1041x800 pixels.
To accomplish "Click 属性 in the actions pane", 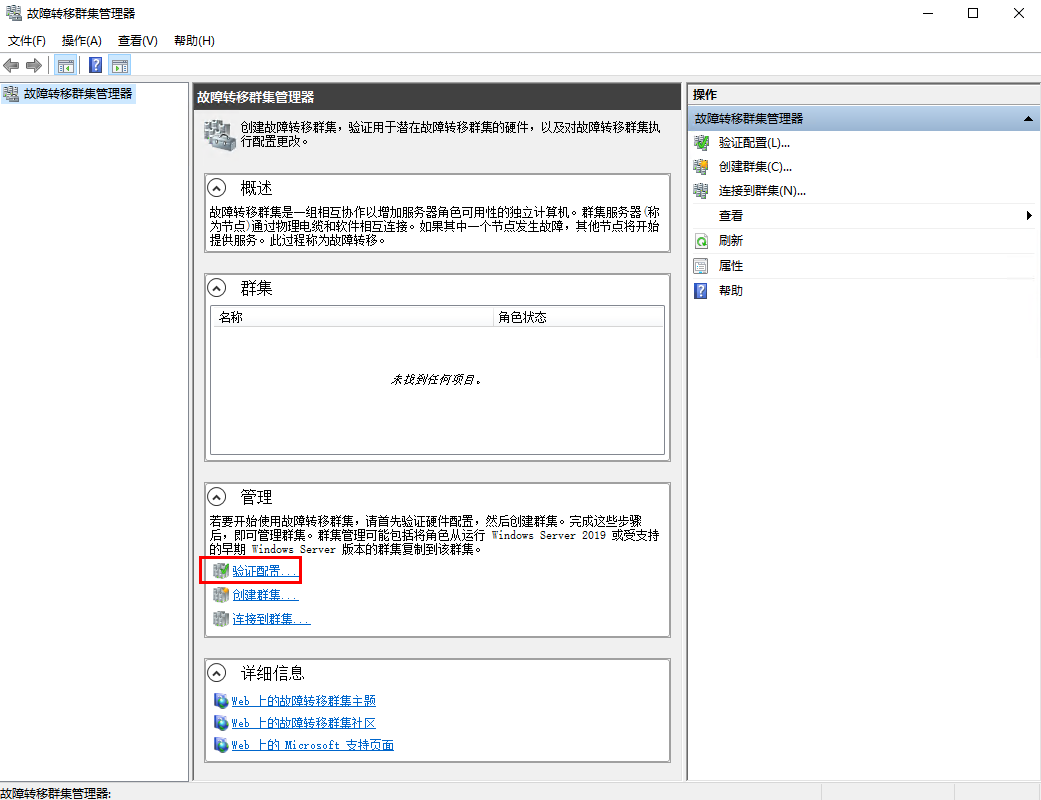I will [730, 266].
